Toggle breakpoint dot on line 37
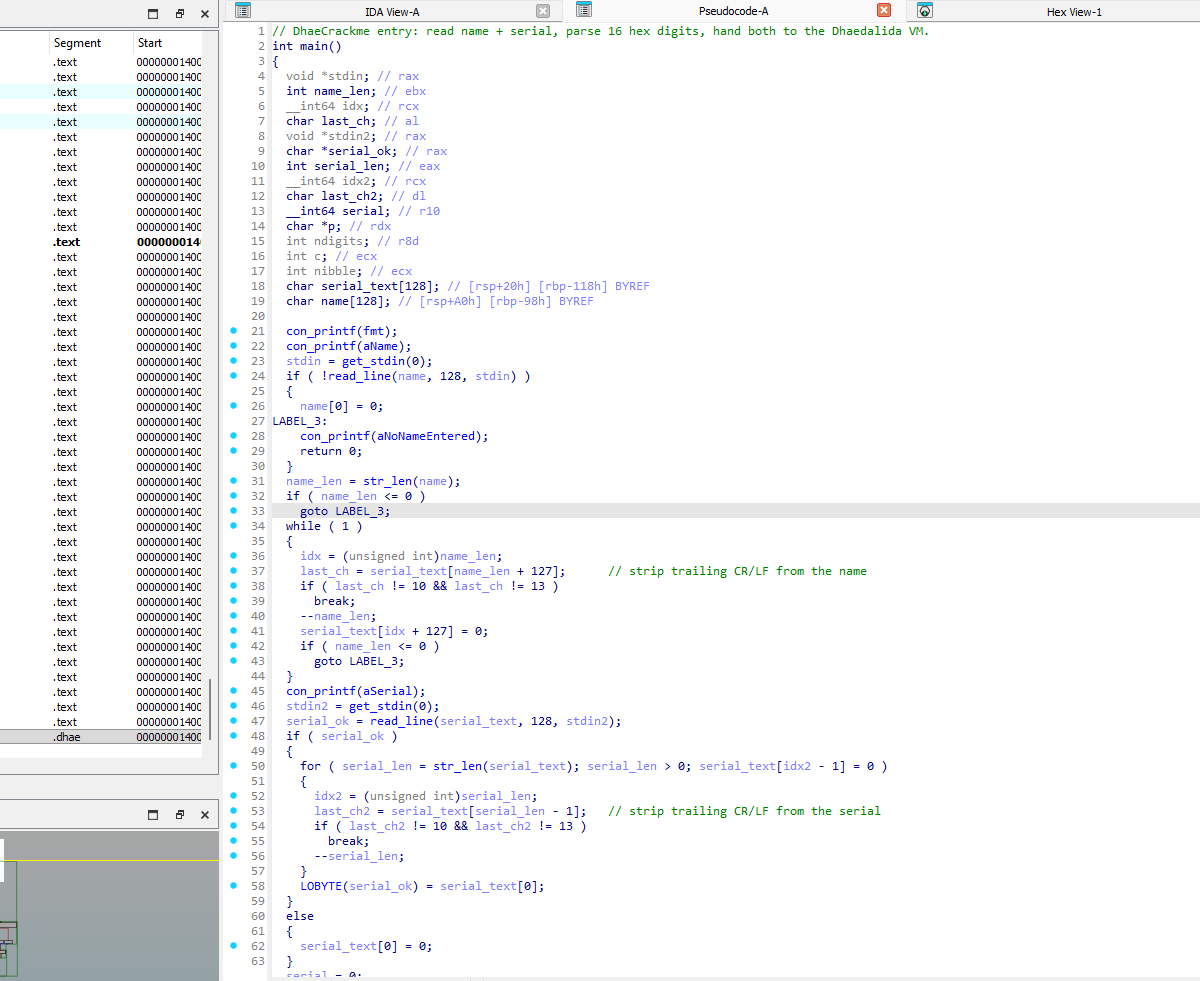This screenshot has height=981, width=1200. point(233,571)
